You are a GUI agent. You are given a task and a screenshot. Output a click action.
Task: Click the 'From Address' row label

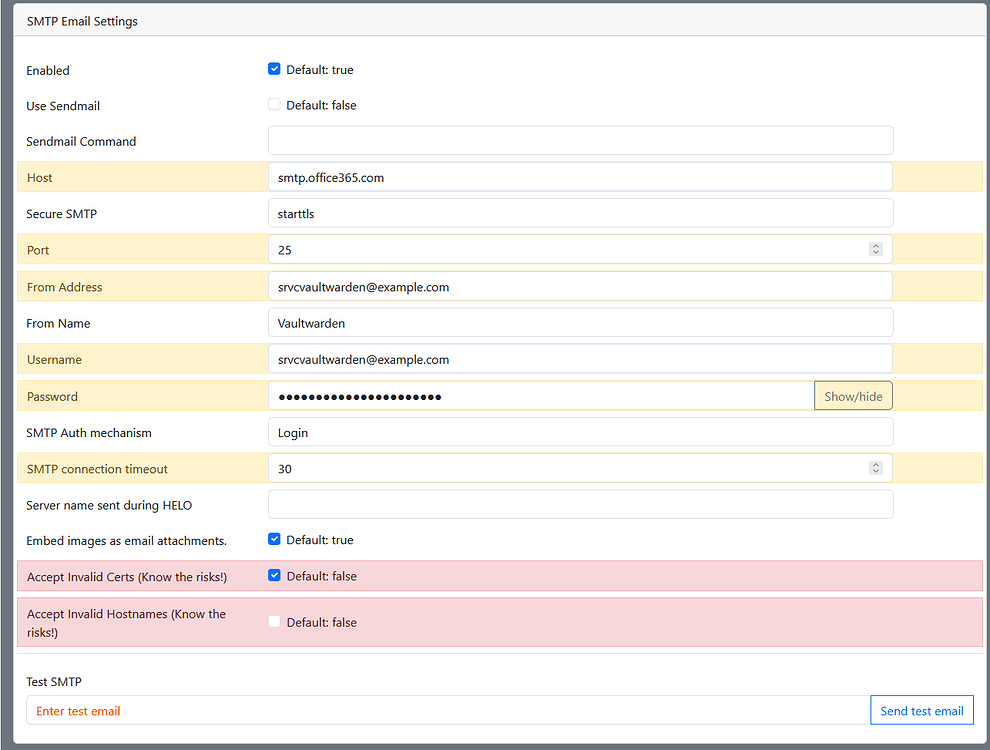64,287
